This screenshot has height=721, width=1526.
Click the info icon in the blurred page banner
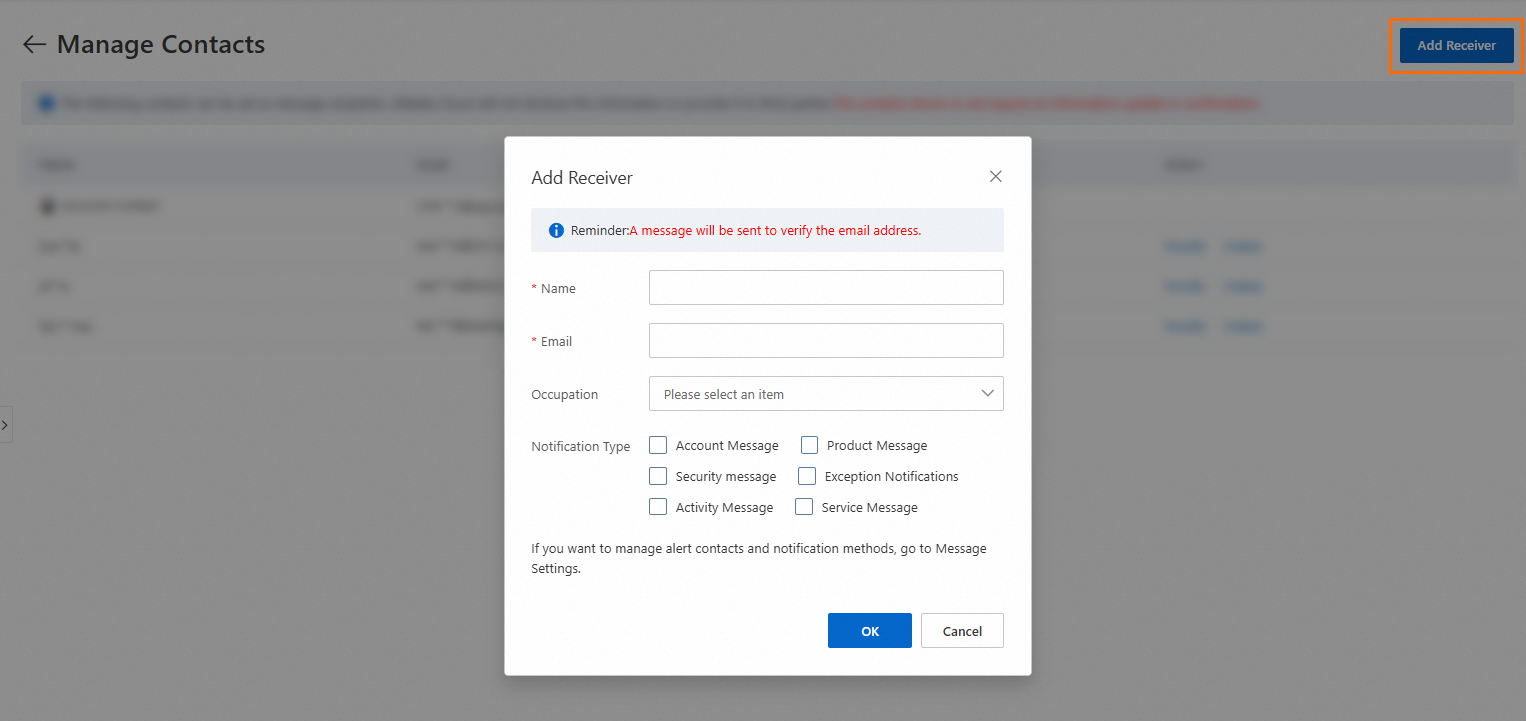coord(46,103)
